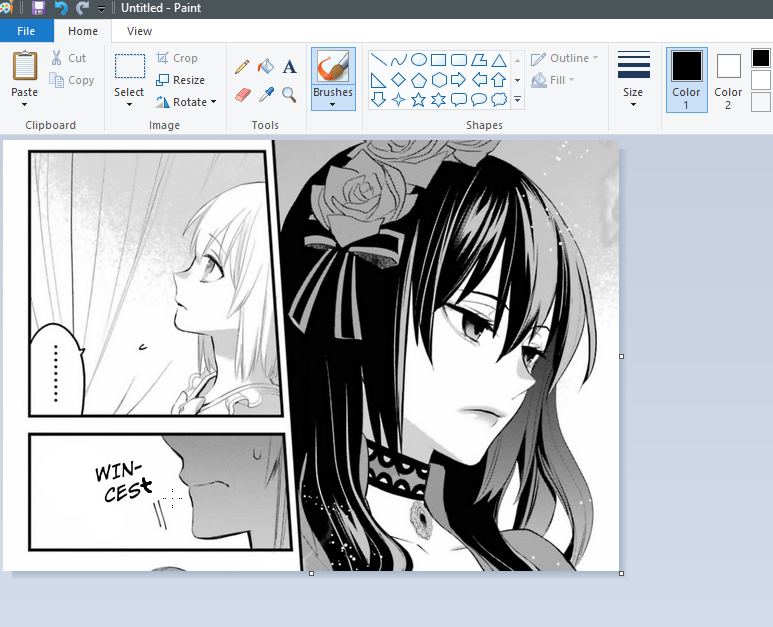
Task: Click the Select rectangle tool
Action: click(130, 67)
